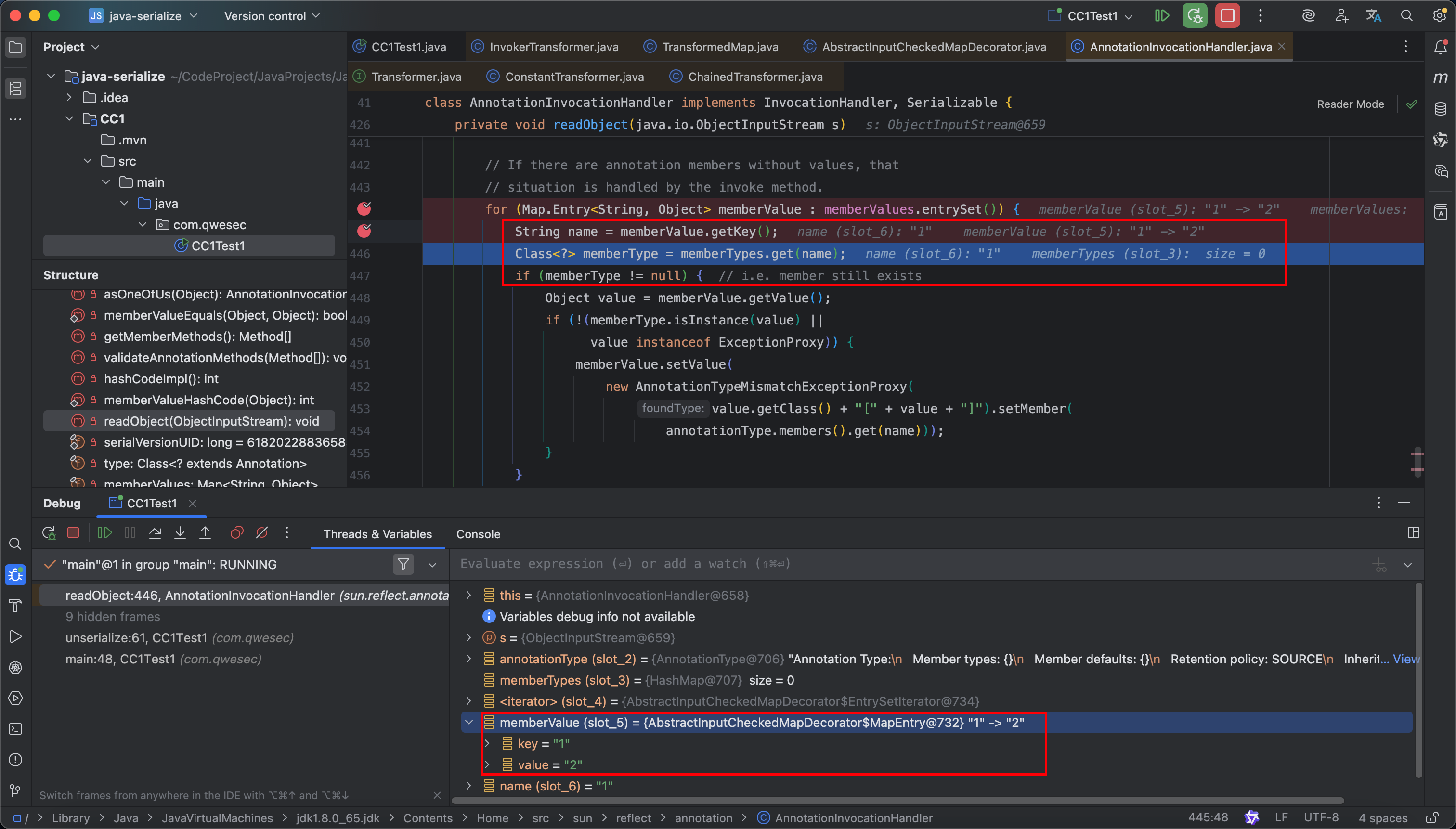Toggle Mute Breakpoints icon

262,533
